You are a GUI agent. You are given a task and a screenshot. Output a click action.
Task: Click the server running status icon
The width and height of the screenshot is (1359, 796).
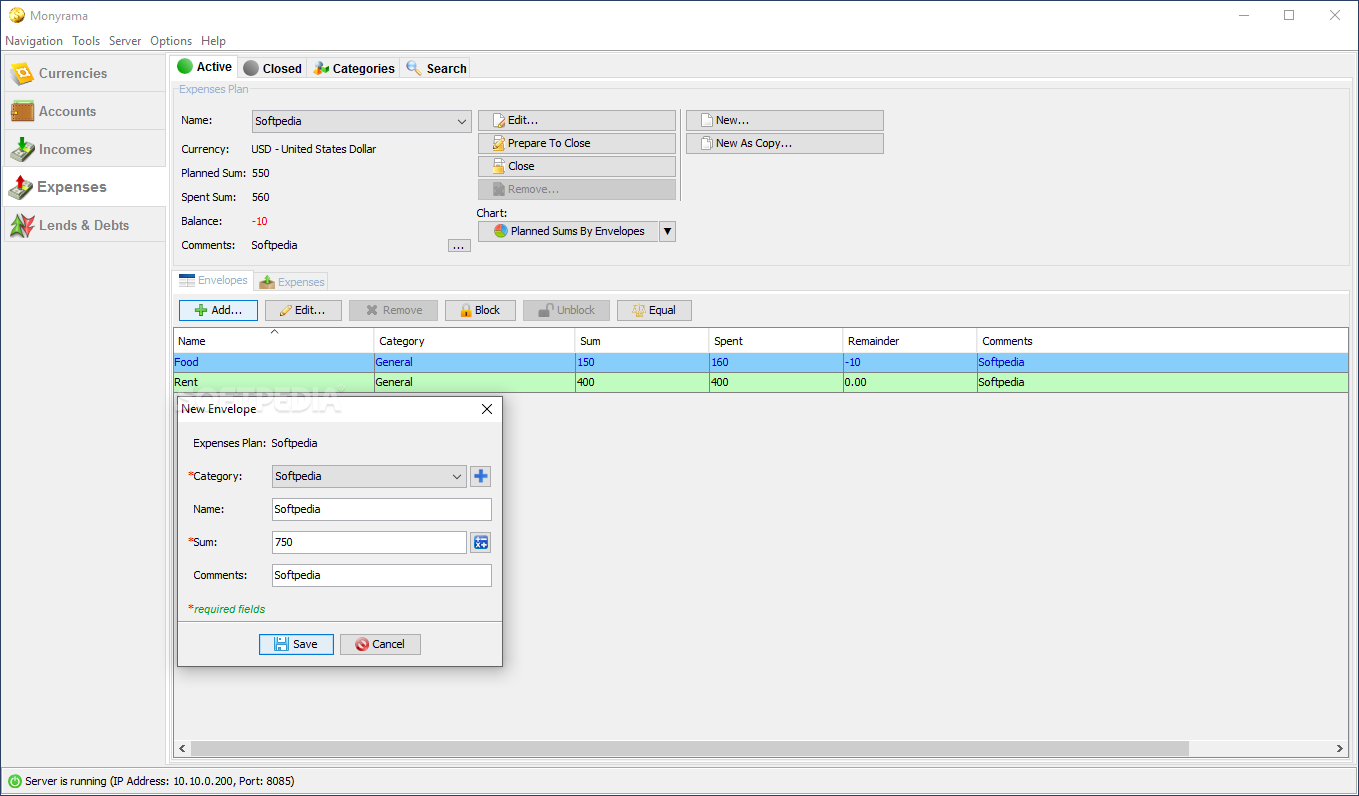[14, 781]
